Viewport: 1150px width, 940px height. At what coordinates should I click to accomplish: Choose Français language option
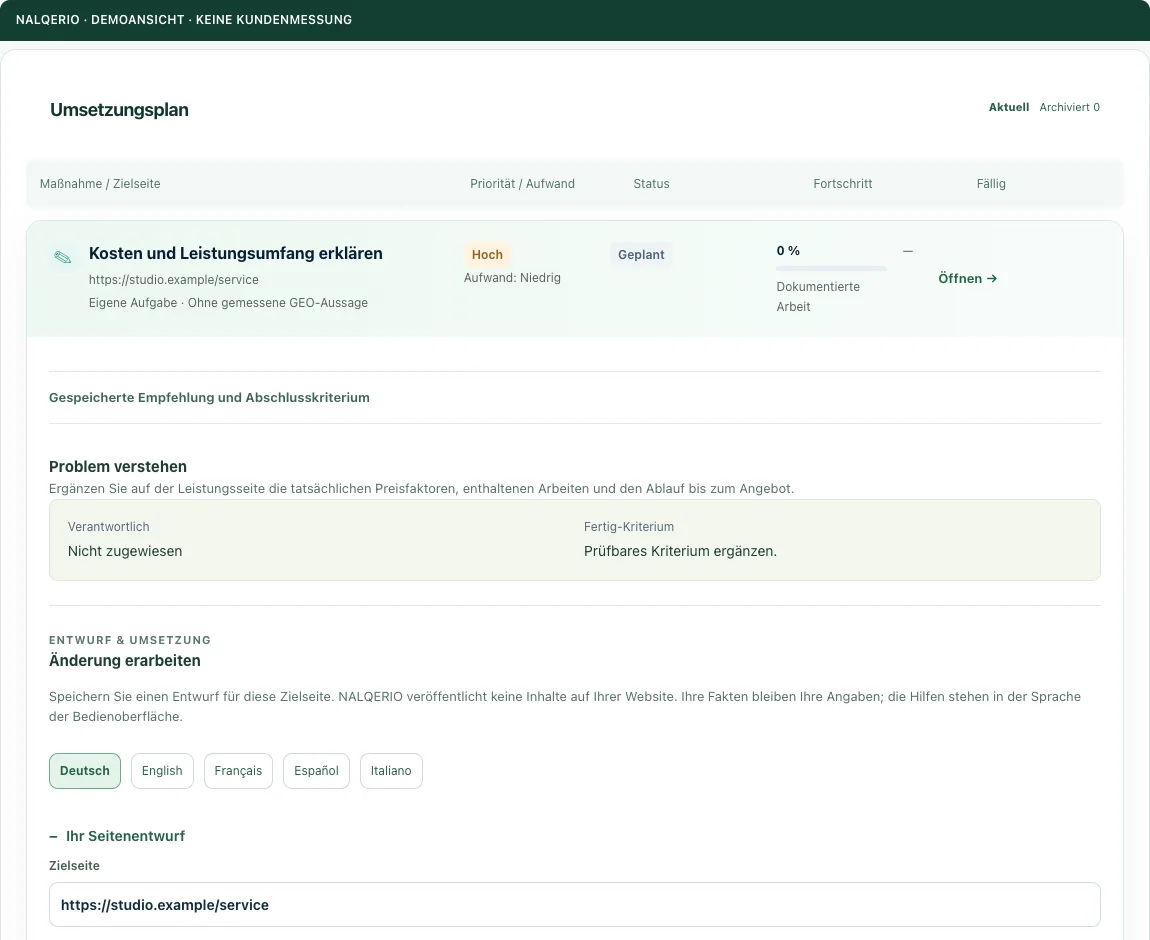(238, 771)
